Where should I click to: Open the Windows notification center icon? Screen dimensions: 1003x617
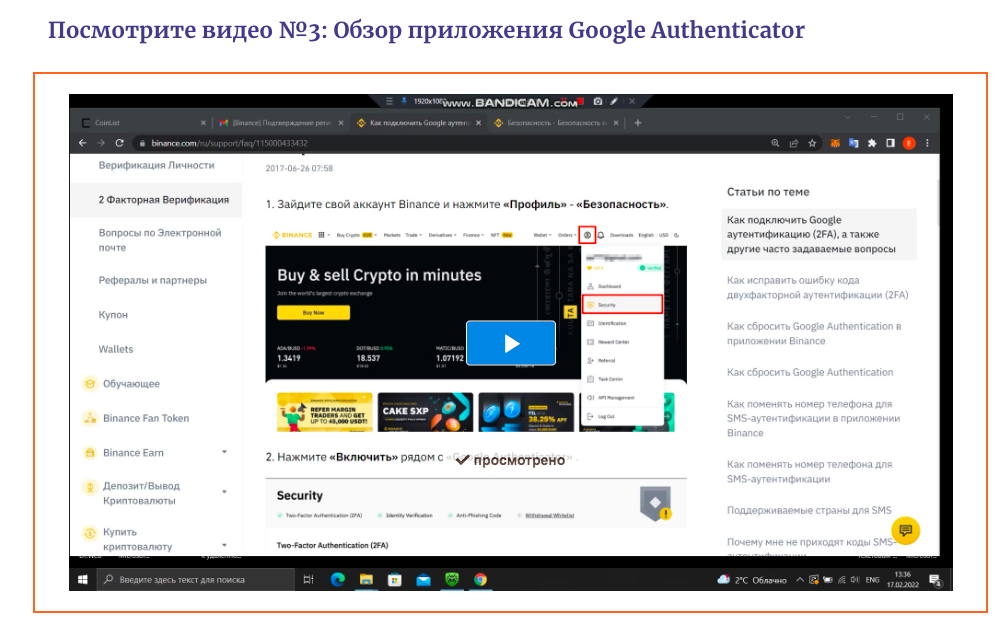[x=935, y=580]
